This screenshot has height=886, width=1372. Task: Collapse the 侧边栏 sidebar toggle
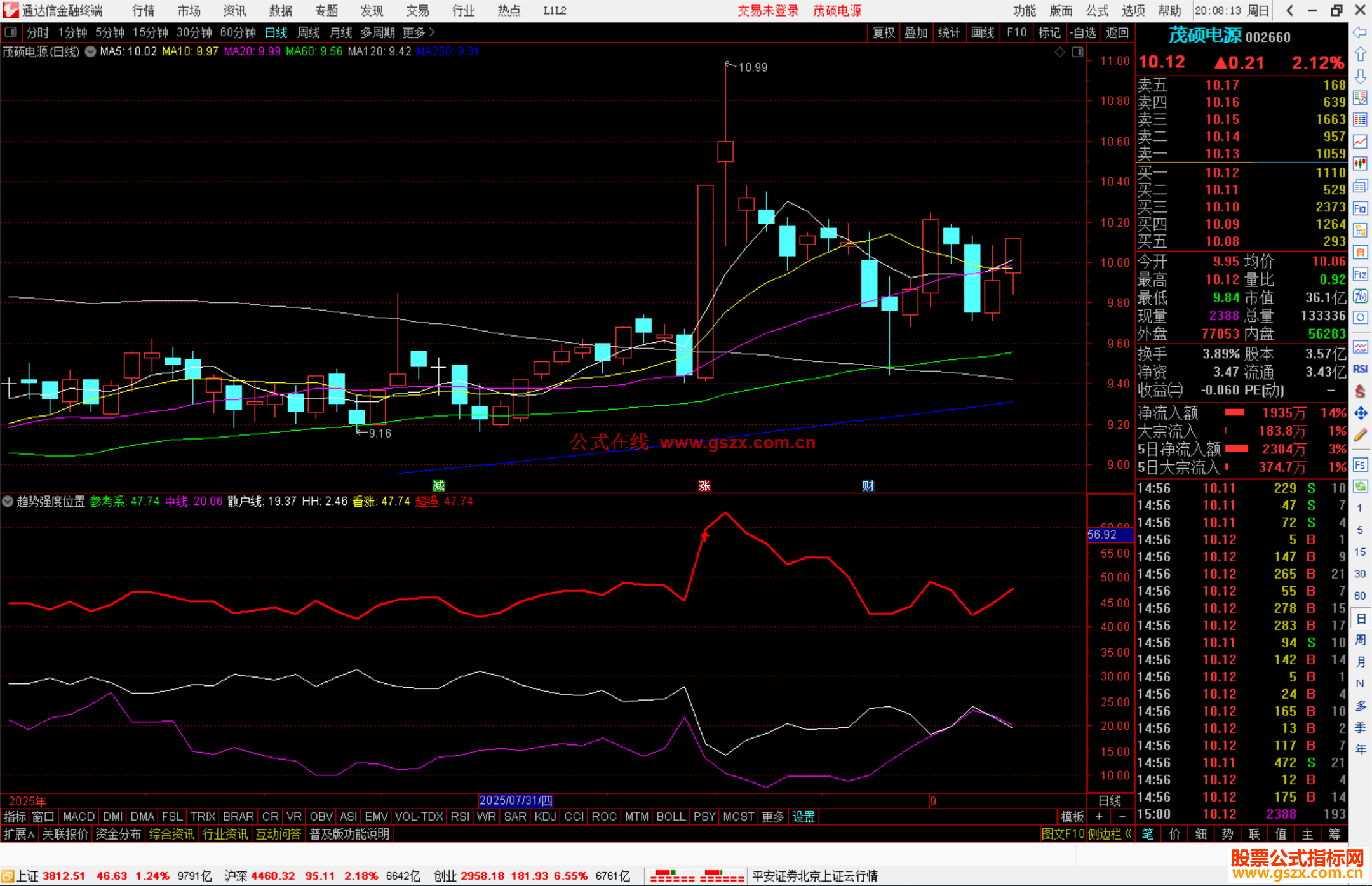[x=1110, y=834]
